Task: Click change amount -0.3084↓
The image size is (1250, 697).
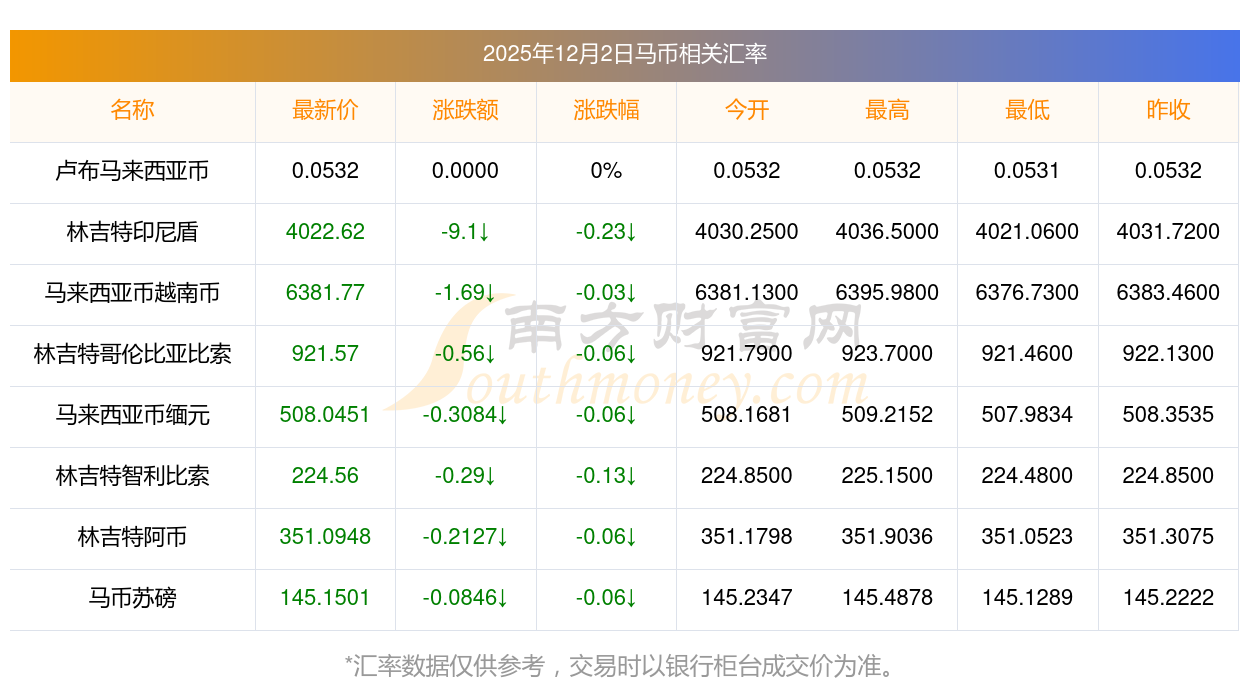Action: (466, 415)
